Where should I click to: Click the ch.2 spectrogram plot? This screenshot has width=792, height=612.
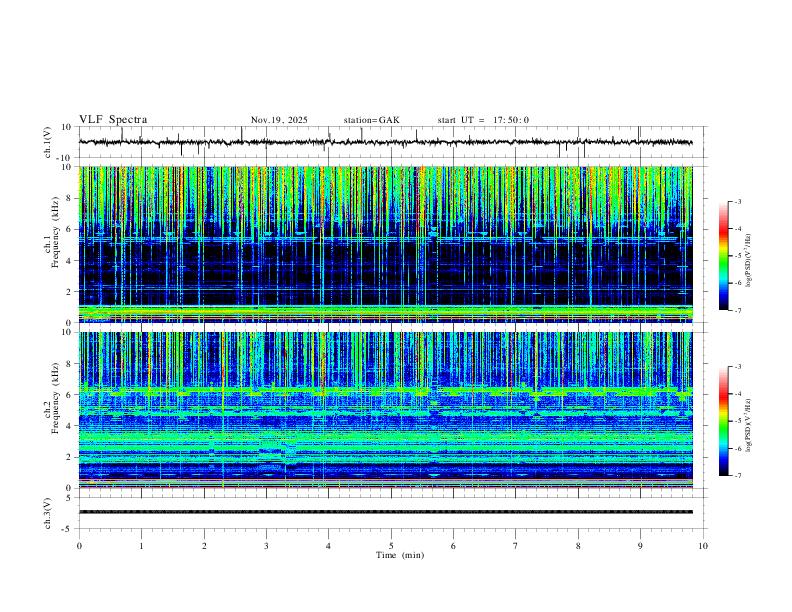(x=386, y=410)
